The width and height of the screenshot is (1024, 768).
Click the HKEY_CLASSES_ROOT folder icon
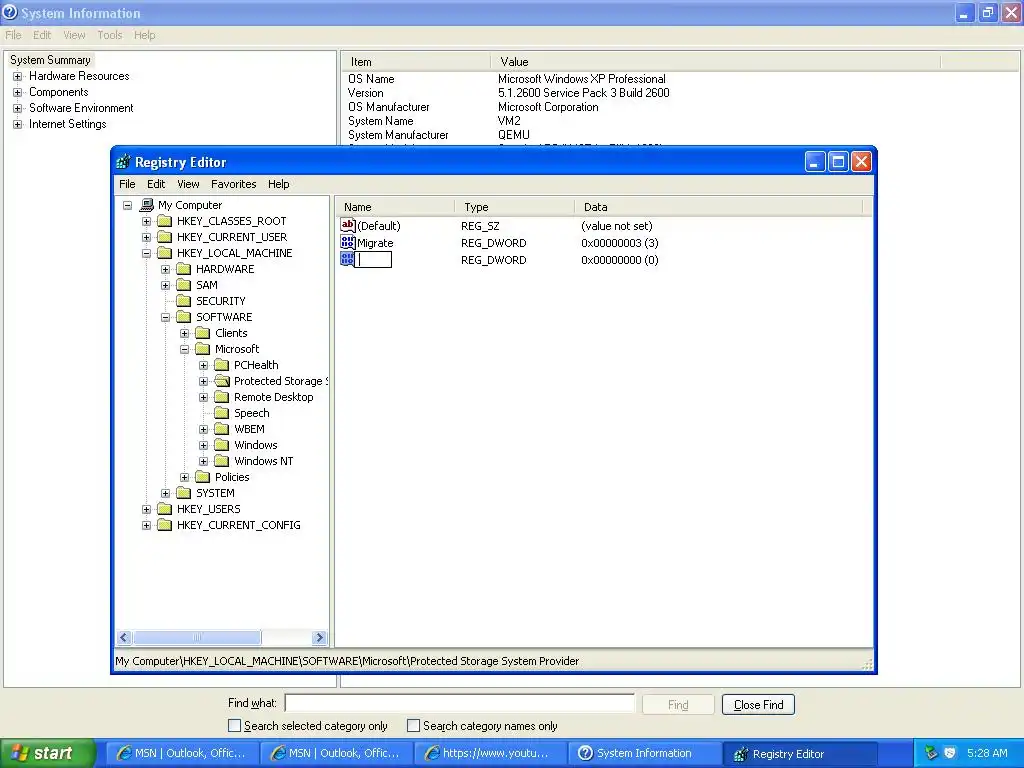coord(165,221)
